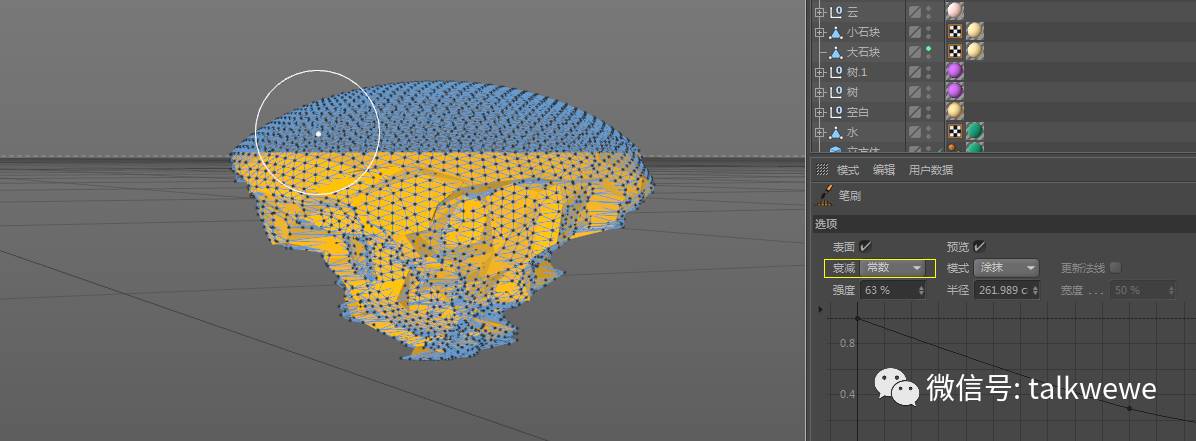Select the beige material tag on 大石块
The height and width of the screenshot is (441, 1196).
[x=975, y=51]
